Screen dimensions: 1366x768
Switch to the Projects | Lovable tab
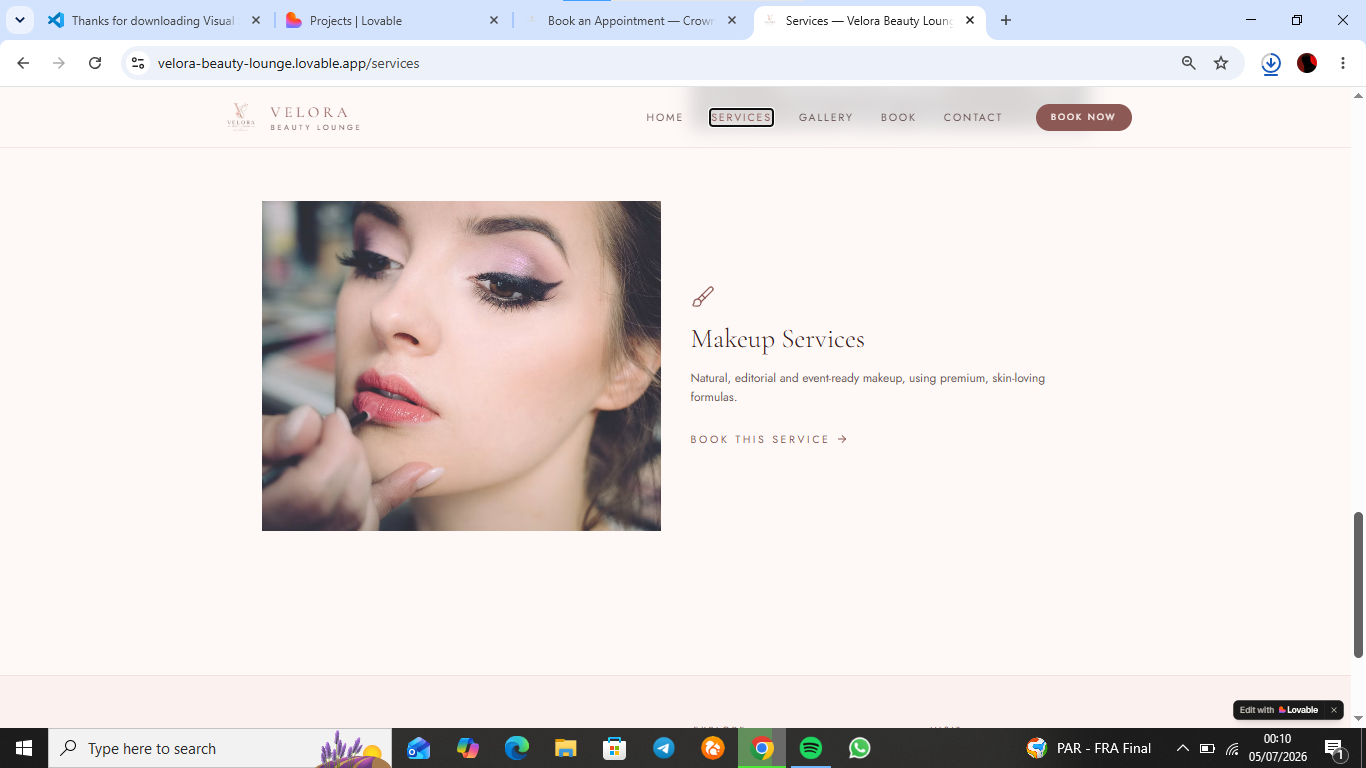[x=393, y=20]
